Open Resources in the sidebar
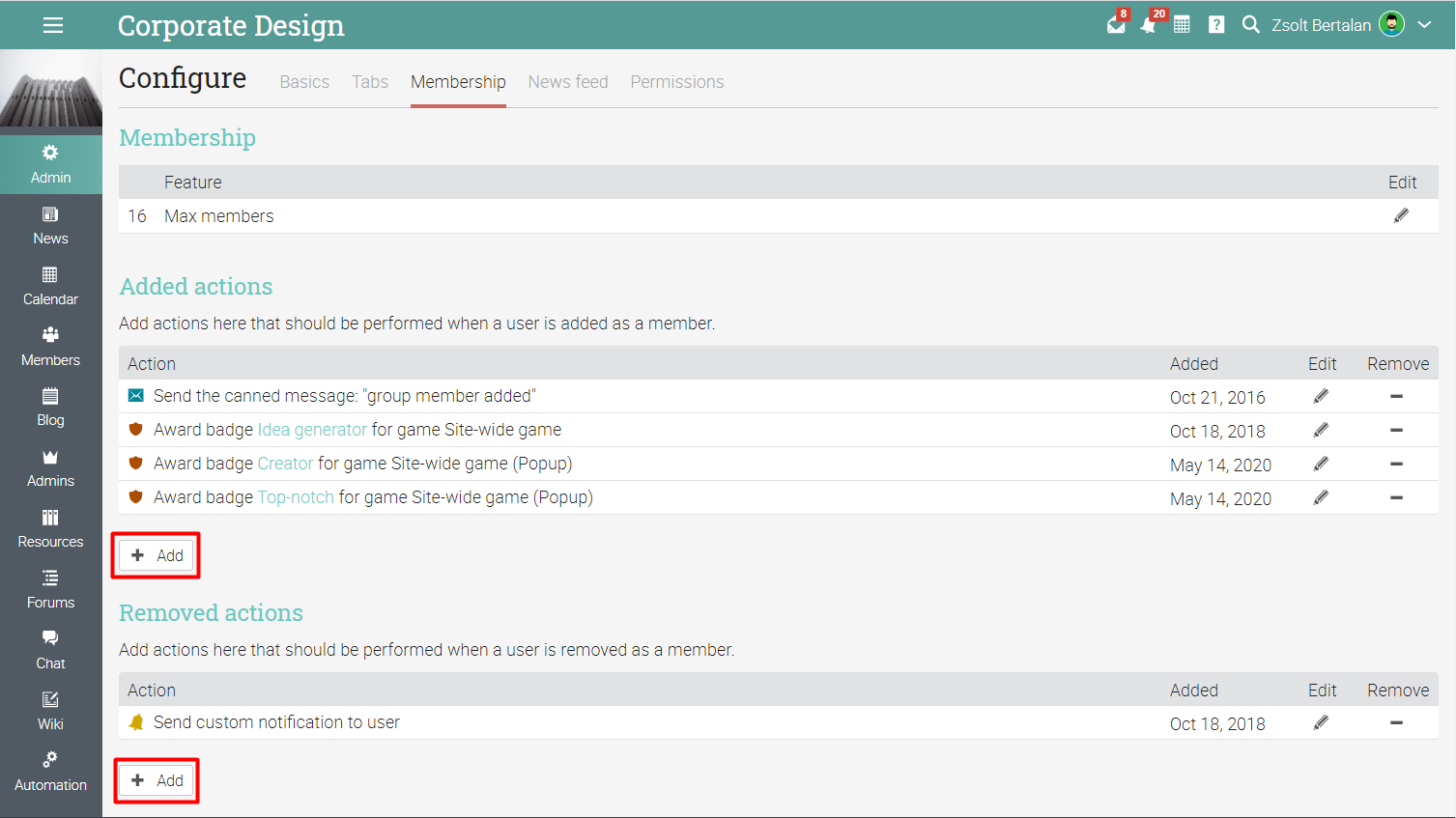Screen dimensions: 1456x818 (51, 528)
